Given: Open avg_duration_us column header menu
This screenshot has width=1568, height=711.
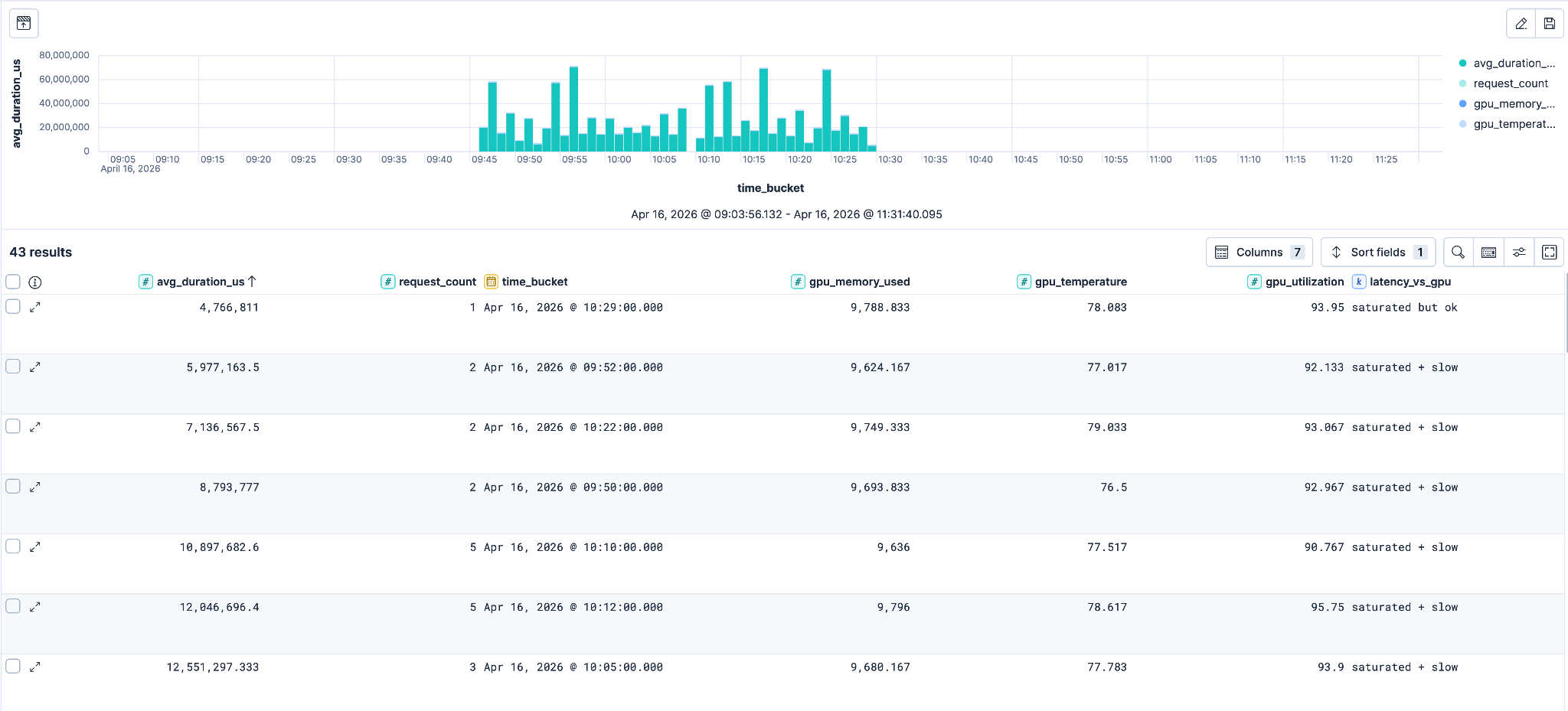Looking at the screenshot, I should pos(201,282).
